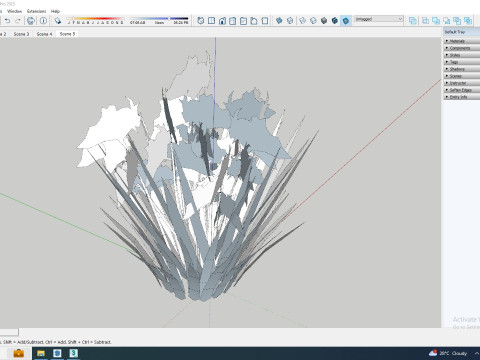Click the month slider in the shadow date bar
480x360 pixels.
[x=95, y=21]
